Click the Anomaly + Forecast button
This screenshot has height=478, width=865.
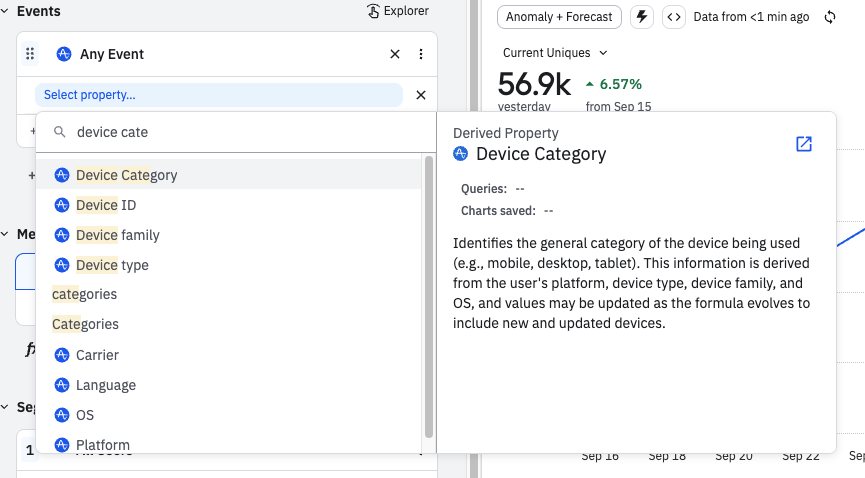coord(560,17)
